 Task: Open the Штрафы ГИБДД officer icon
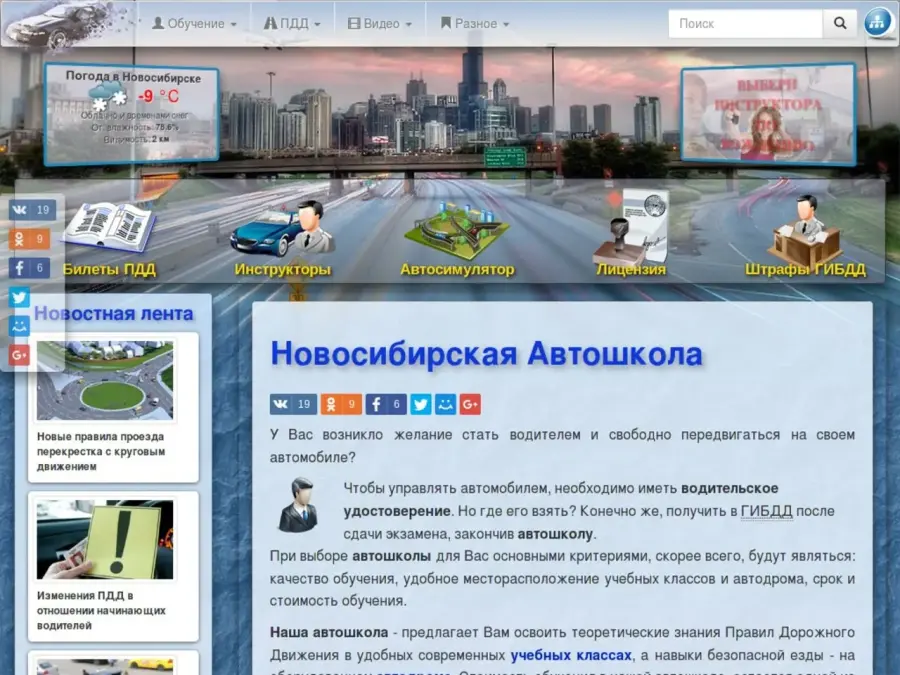tap(805, 232)
